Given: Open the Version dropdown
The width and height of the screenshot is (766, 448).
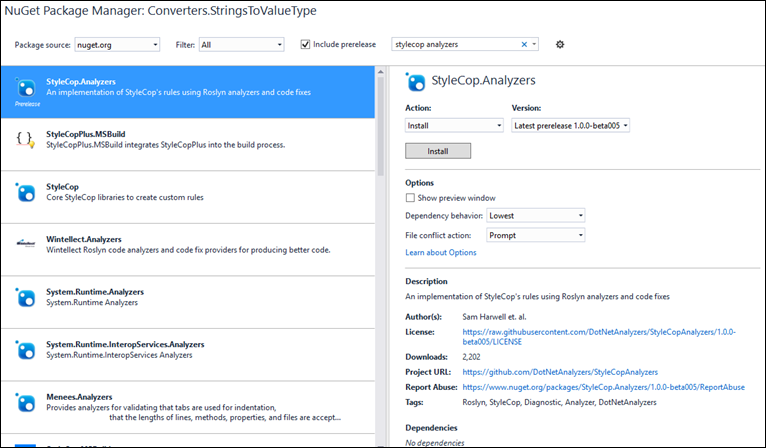Looking at the screenshot, I should 570,125.
